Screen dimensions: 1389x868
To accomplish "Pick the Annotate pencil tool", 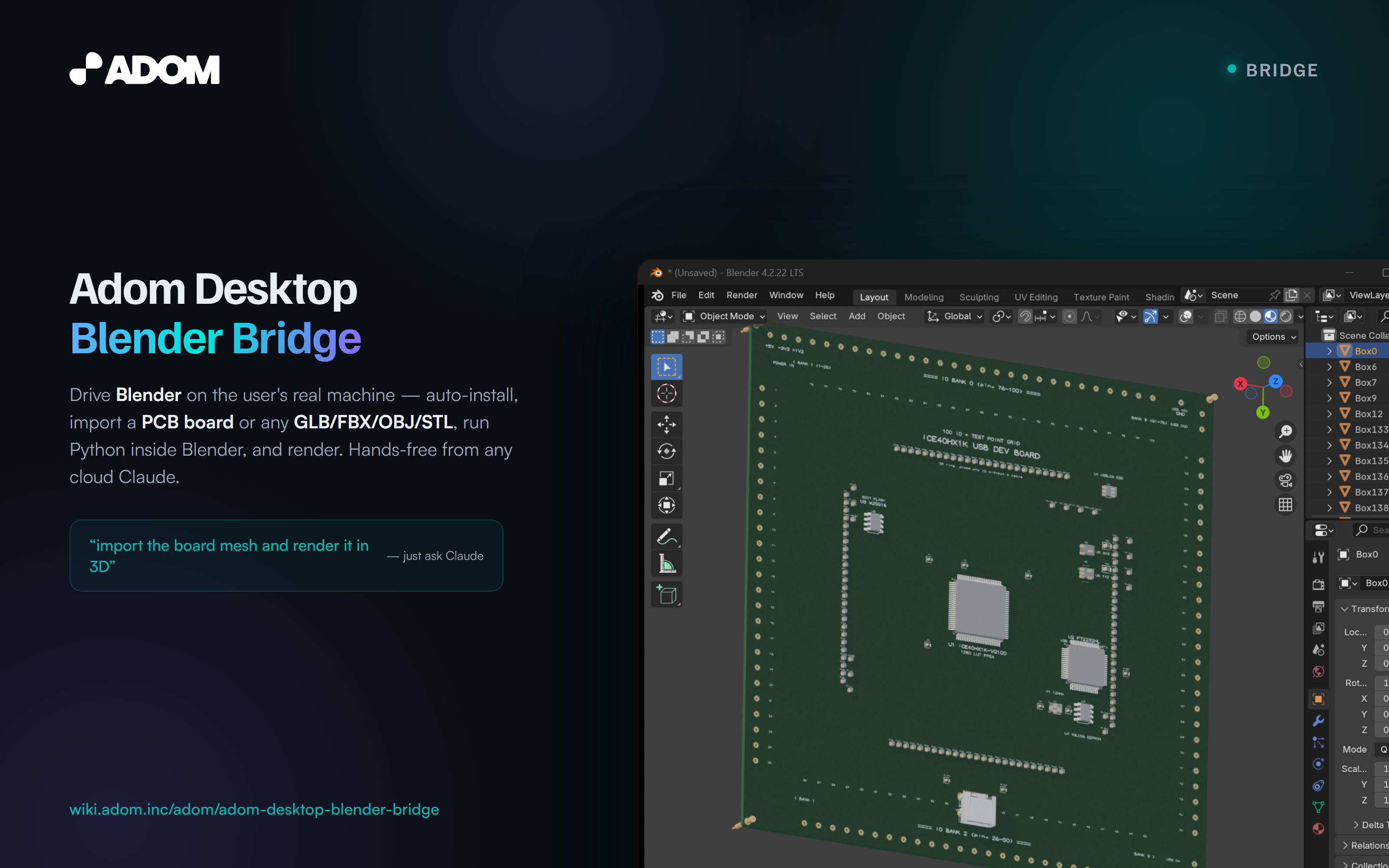I will [666, 537].
